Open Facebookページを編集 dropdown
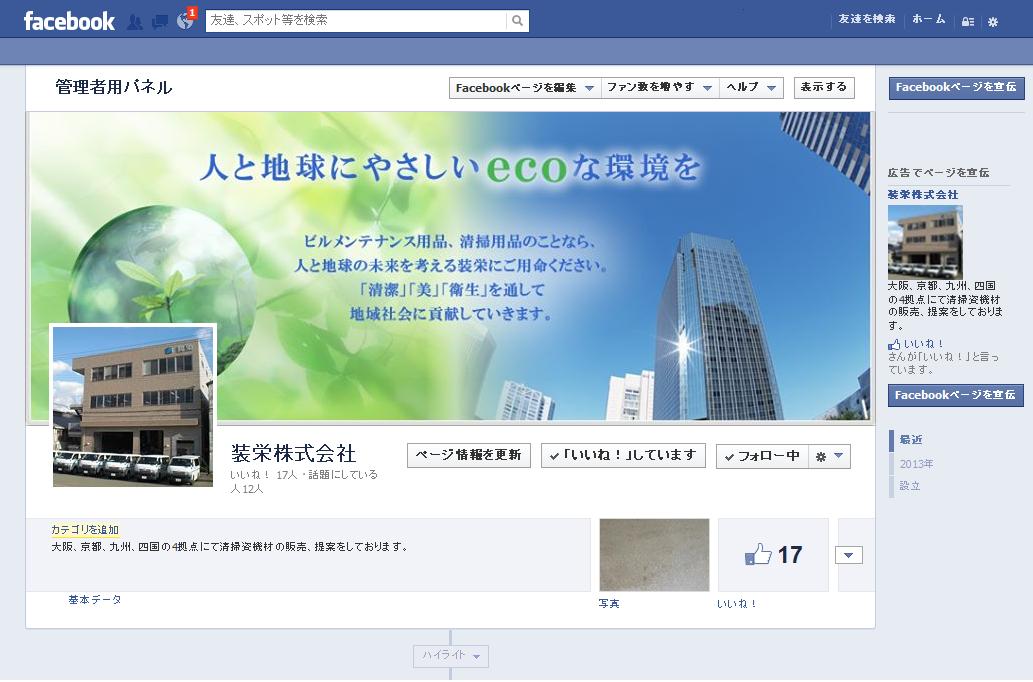The width and height of the screenshot is (1033, 682). (525, 88)
